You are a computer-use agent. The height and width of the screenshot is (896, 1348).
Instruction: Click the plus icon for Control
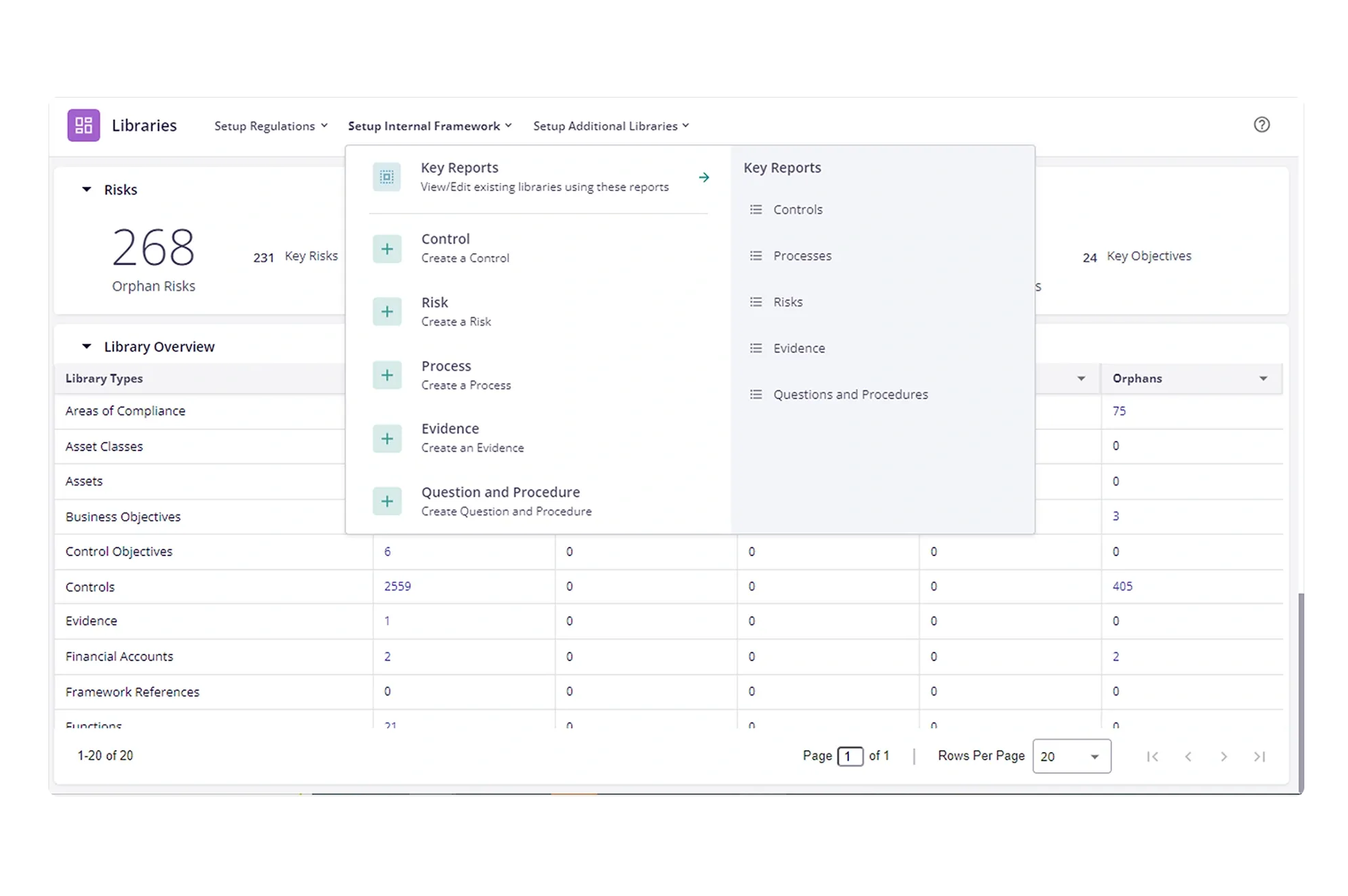point(387,249)
